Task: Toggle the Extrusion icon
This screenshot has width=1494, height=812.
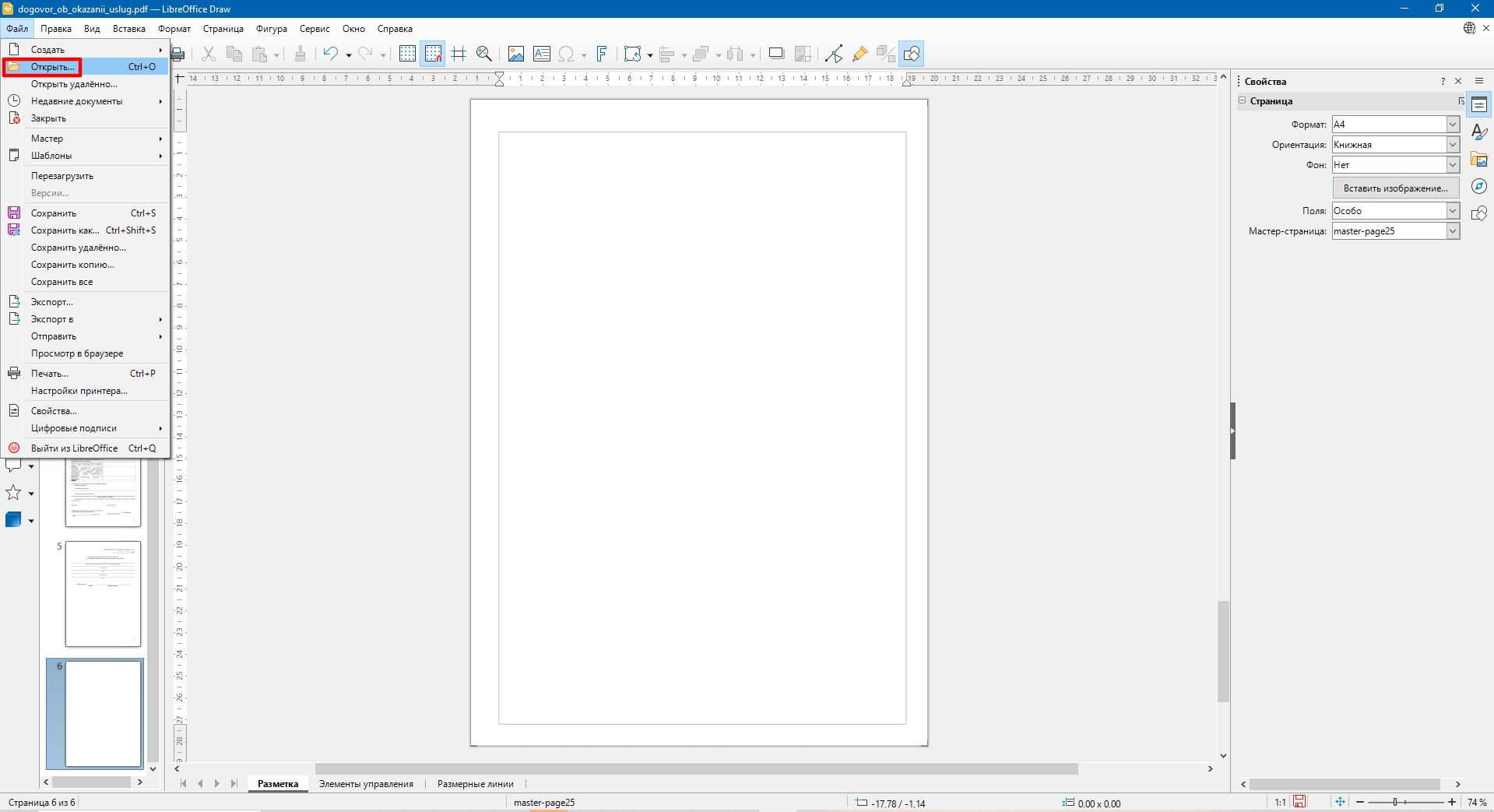Action: 885,54
